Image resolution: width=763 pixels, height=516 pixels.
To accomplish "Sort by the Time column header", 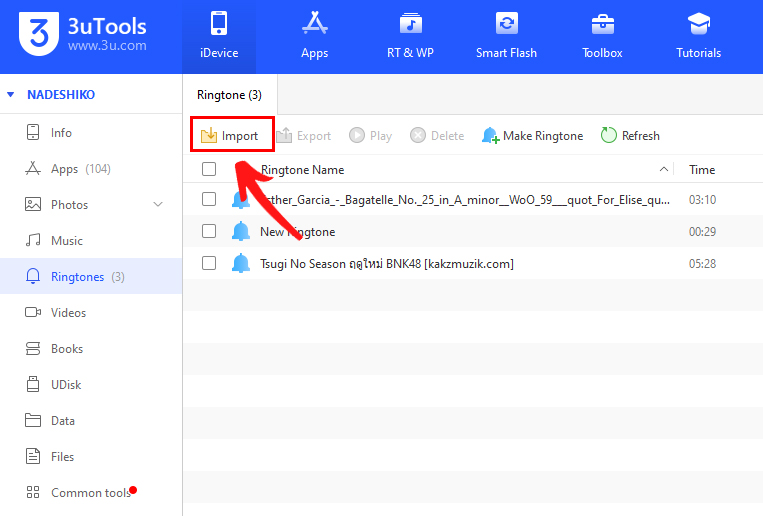I will click(x=702, y=169).
